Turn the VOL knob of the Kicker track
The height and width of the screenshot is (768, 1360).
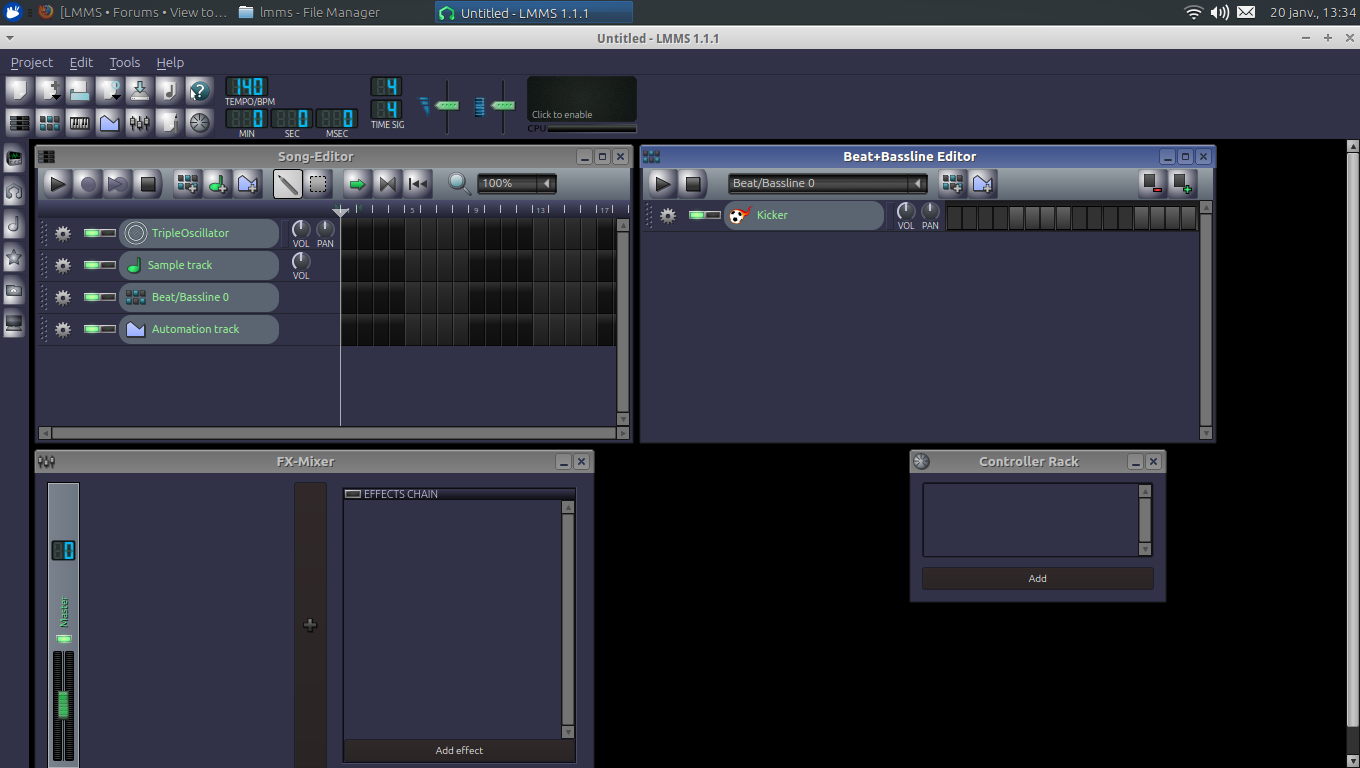pos(905,211)
